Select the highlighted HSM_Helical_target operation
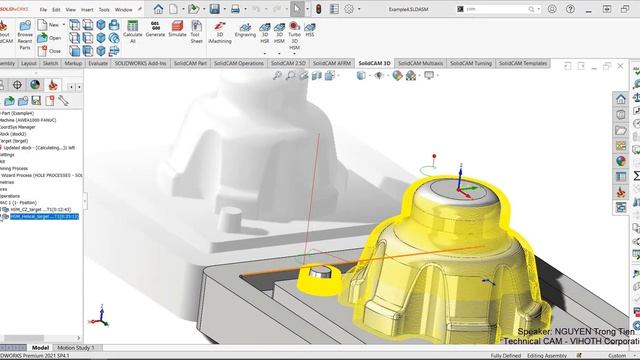Image resolution: width=640 pixels, height=360 pixels. pos(44,216)
